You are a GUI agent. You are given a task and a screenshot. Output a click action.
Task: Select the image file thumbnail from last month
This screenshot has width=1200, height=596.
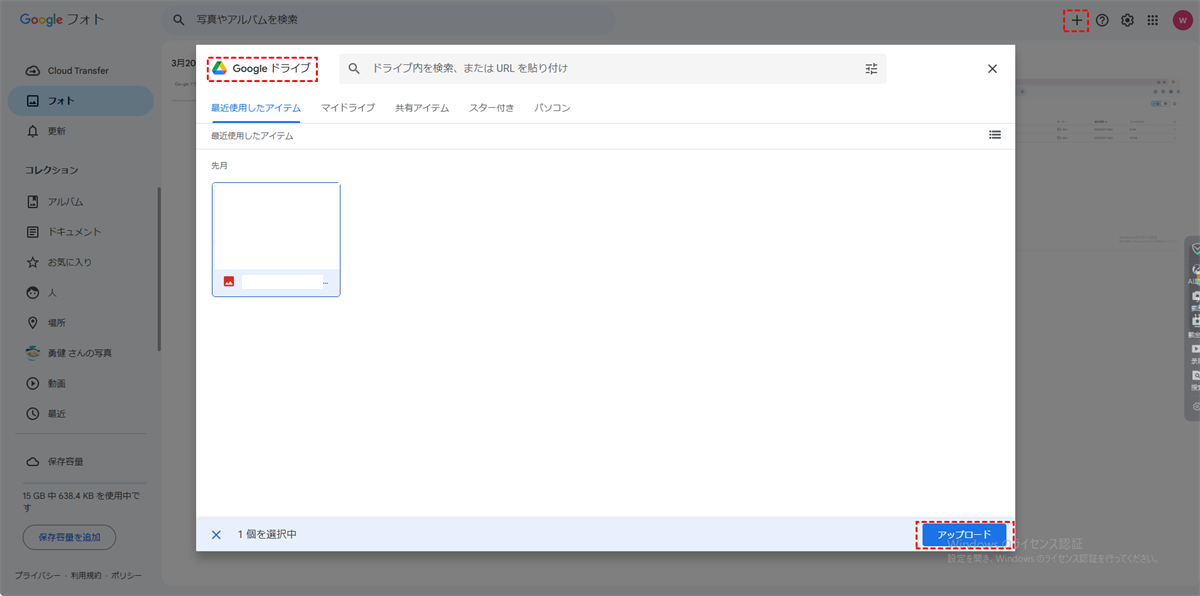click(276, 240)
